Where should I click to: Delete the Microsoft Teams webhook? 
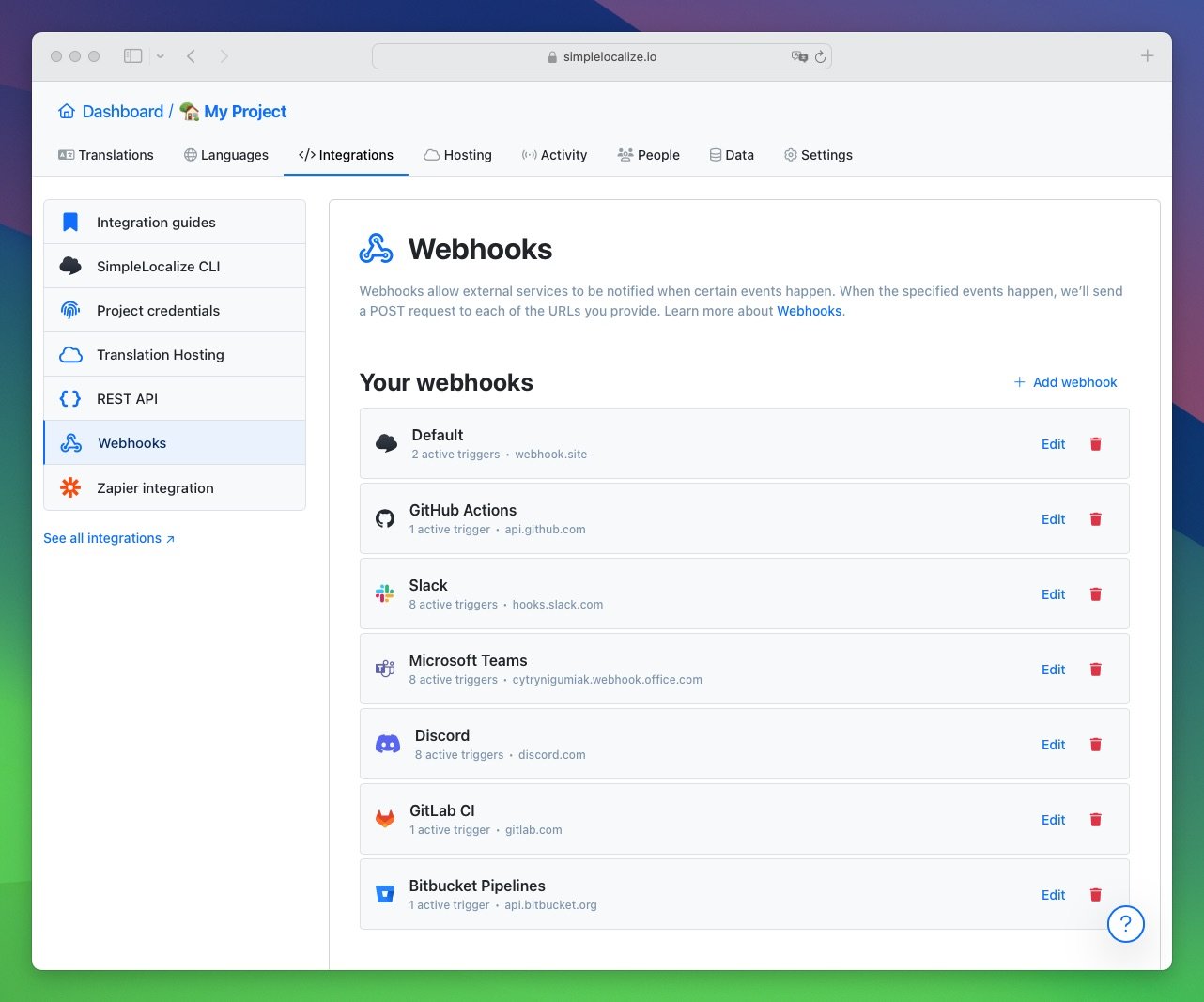coord(1095,670)
